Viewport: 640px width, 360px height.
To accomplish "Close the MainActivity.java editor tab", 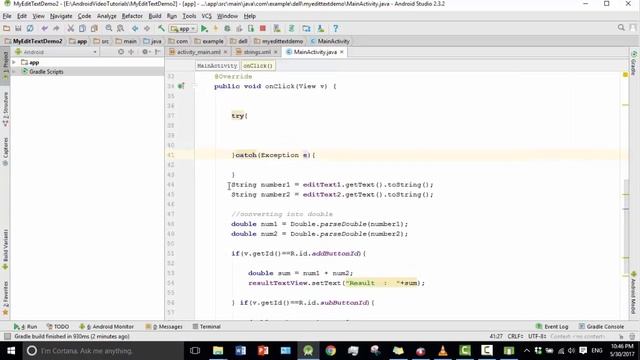I will [342, 52].
